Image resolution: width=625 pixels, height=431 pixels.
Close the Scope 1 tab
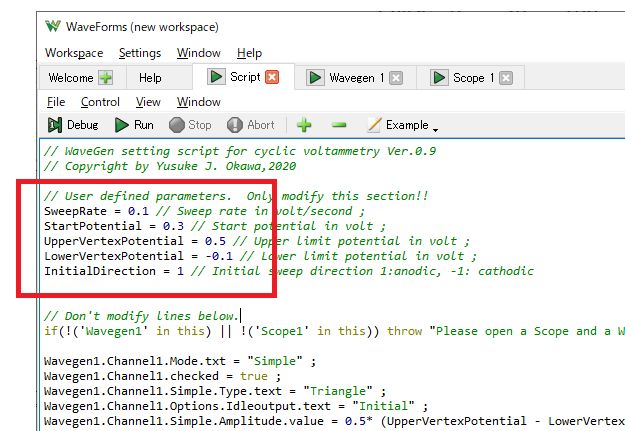click(505, 78)
